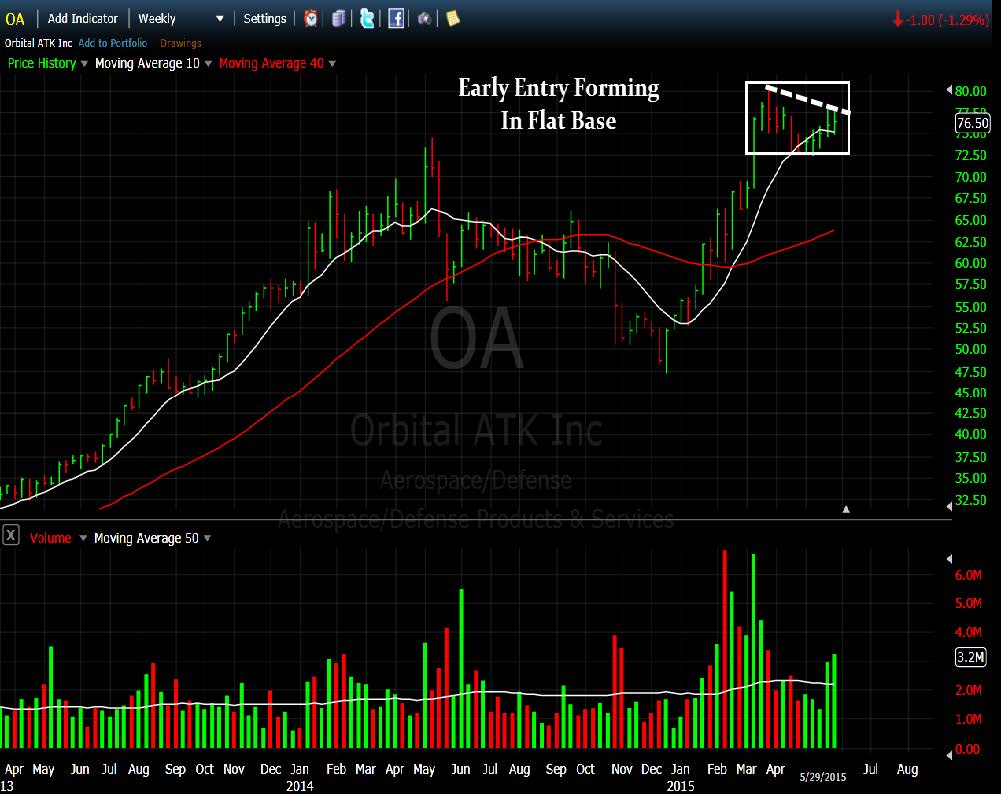Click the 2.0M volume axis label
The width and height of the screenshot is (1001, 794).
(x=968, y=690)
